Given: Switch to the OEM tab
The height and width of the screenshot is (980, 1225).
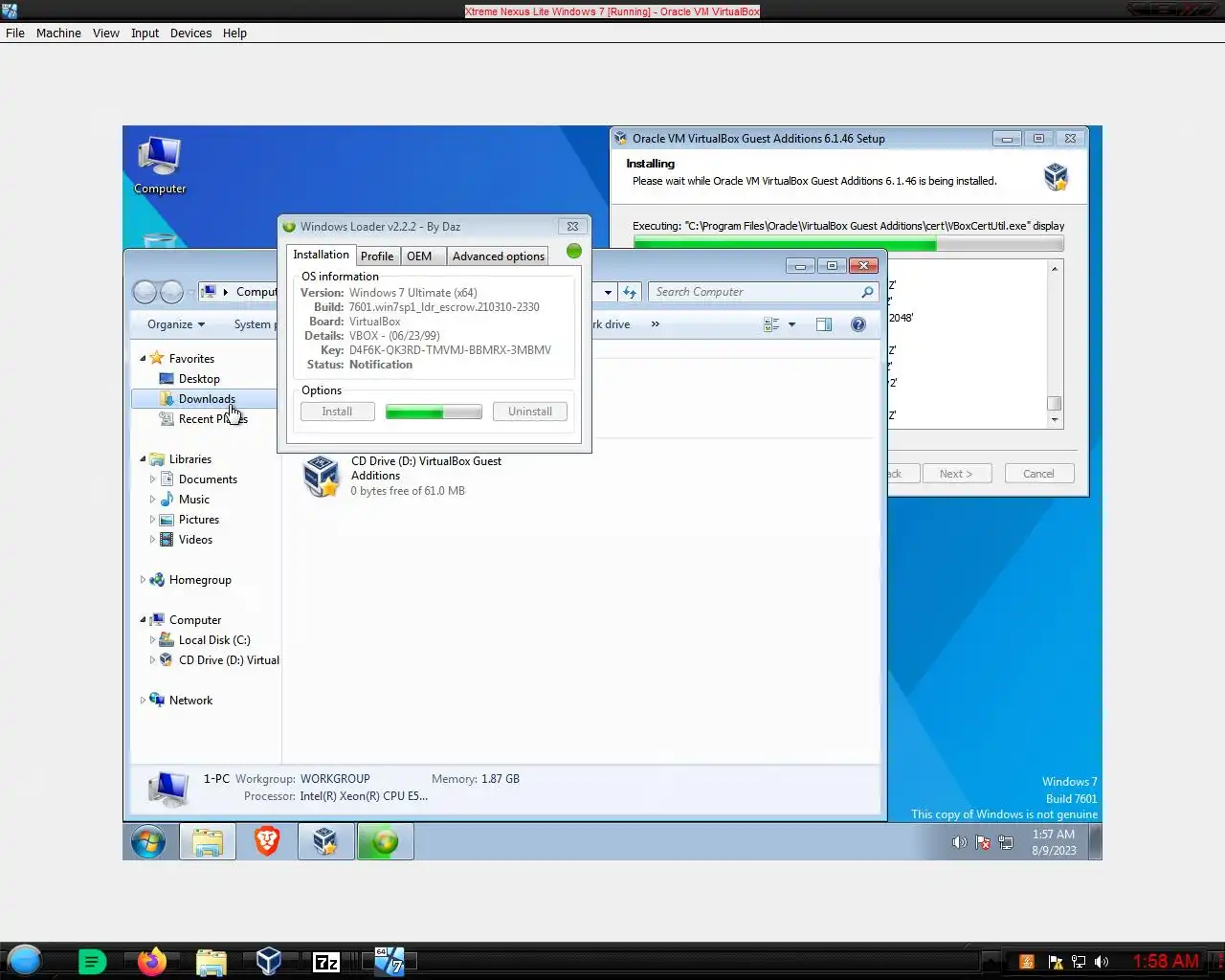Looking at the screenshot, I should [422, 256].
